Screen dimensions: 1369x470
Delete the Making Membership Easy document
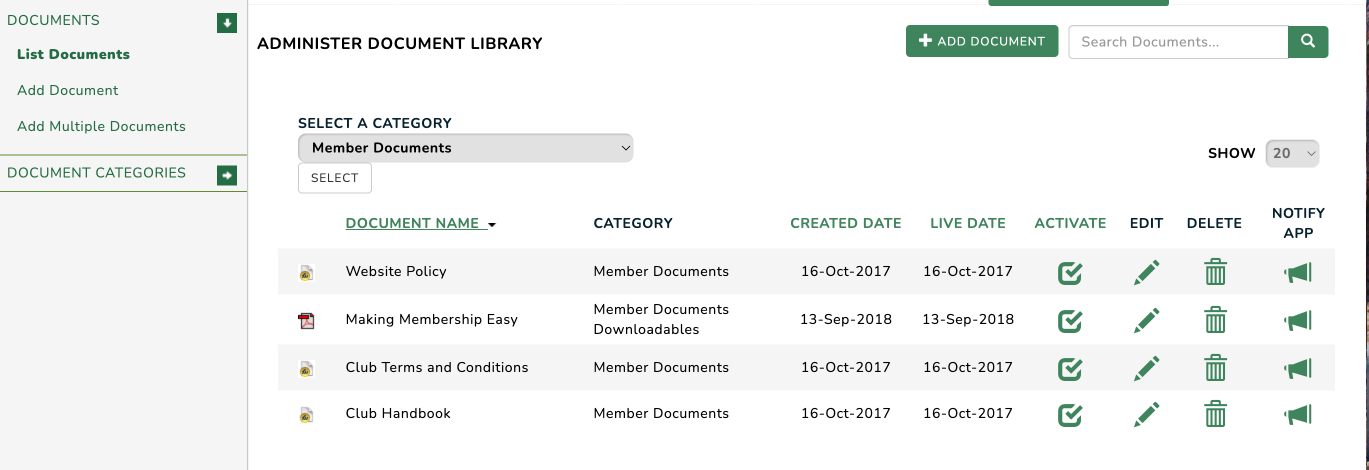point(1215,320)
